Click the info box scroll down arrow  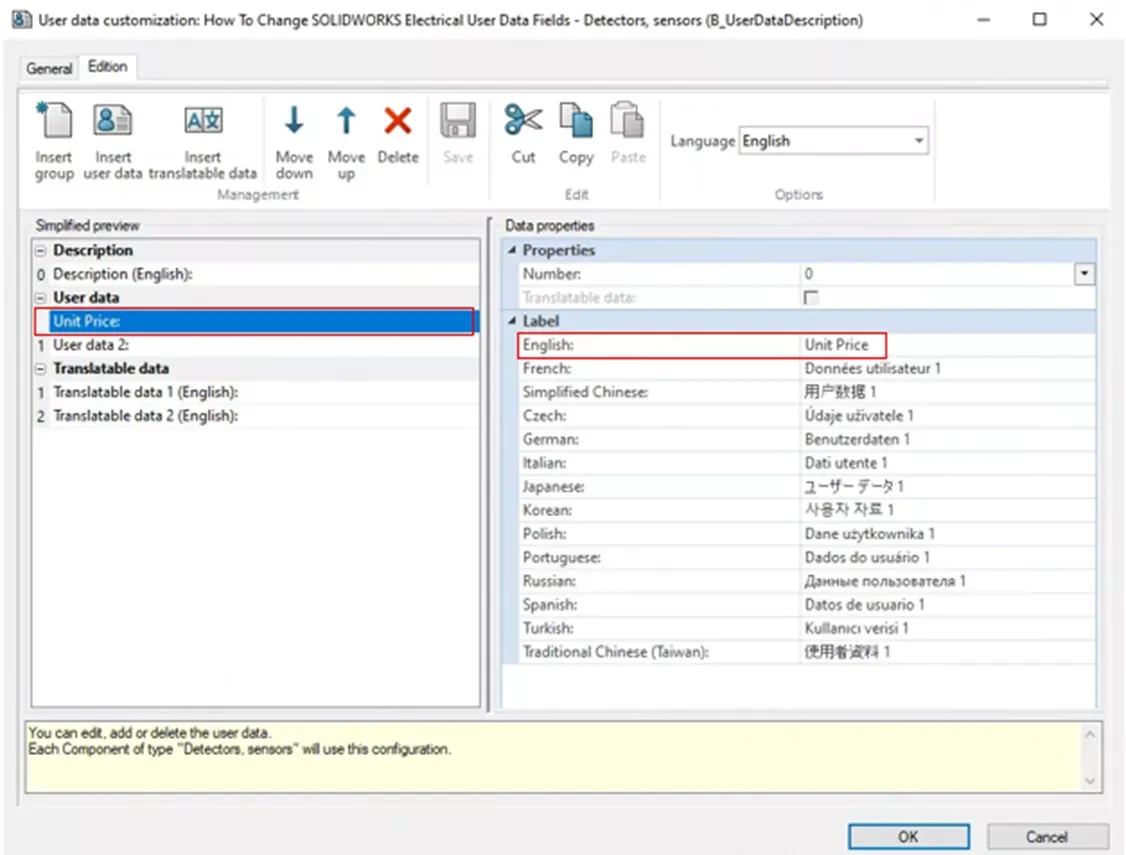pyautogui.click(x=1089, y=781)
